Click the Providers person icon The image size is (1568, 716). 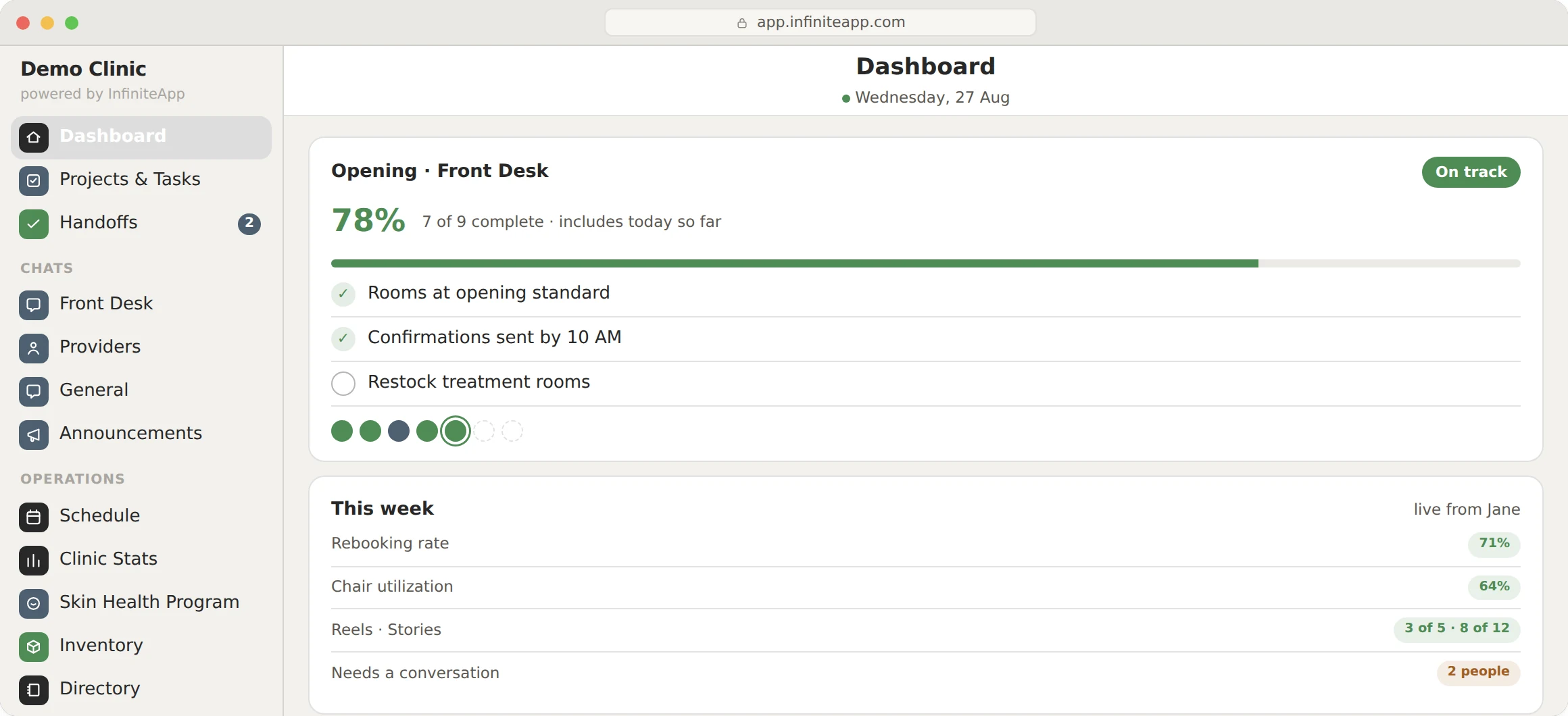(x=34, y=349)
